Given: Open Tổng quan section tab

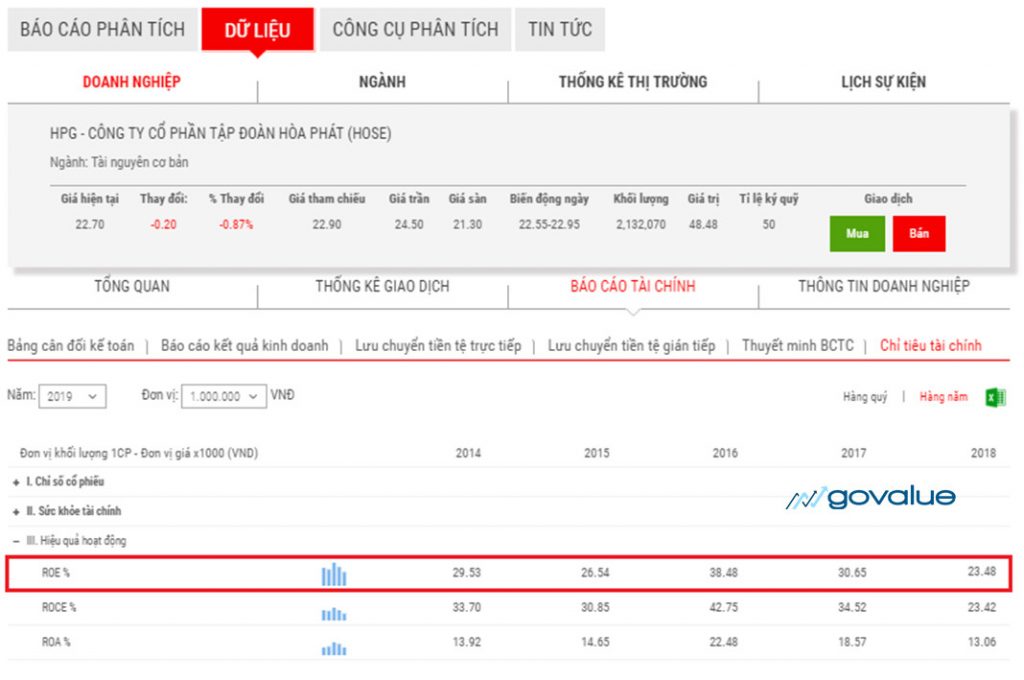Looking at the screenshot, I should (x=132, y=286).
